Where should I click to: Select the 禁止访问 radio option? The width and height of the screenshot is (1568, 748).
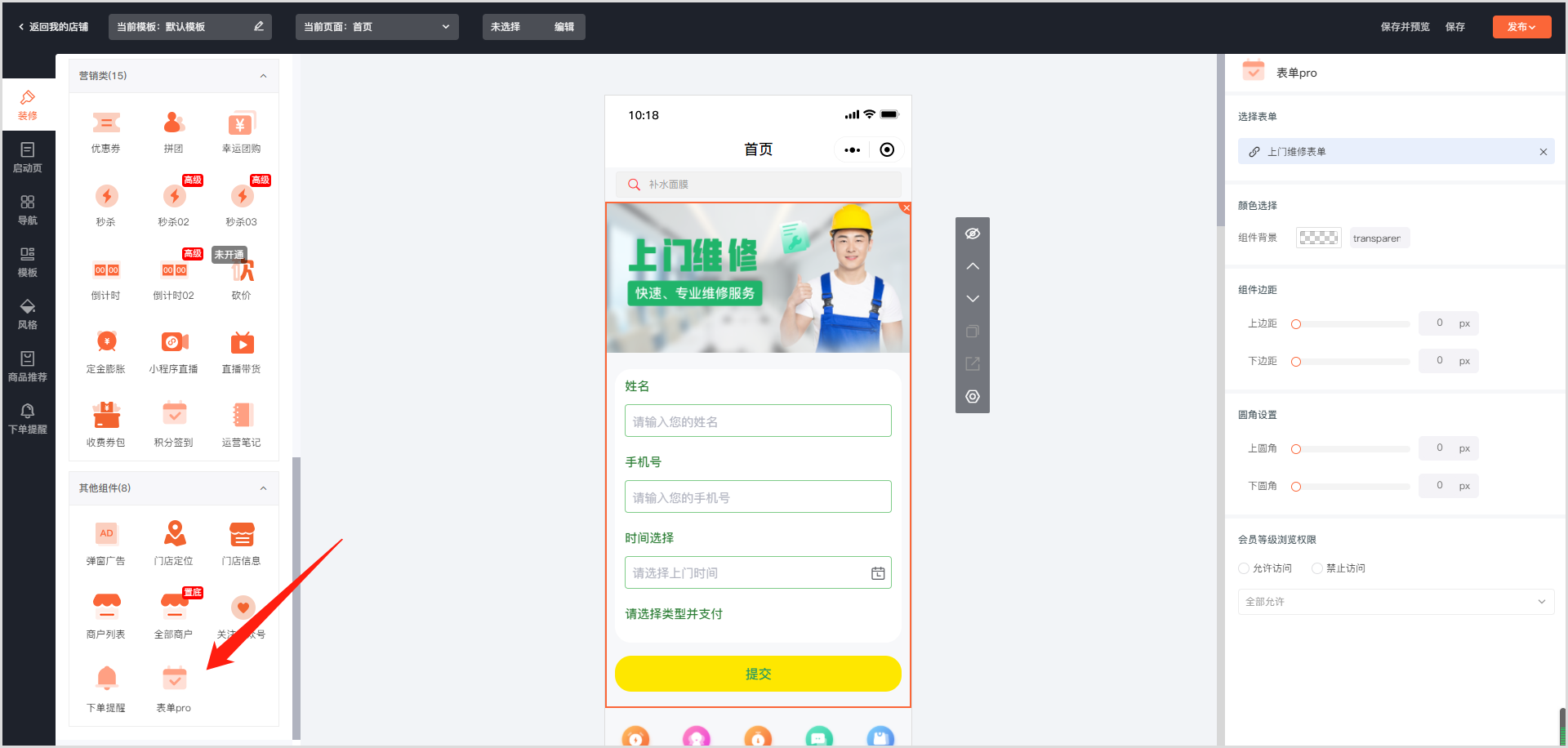coord(1316,568)
